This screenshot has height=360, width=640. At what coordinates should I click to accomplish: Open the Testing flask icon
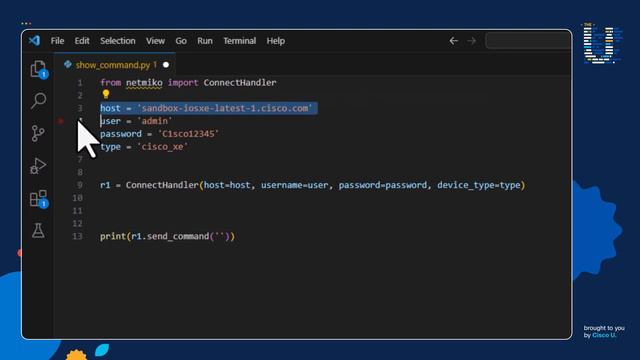(x=38, y=231)
